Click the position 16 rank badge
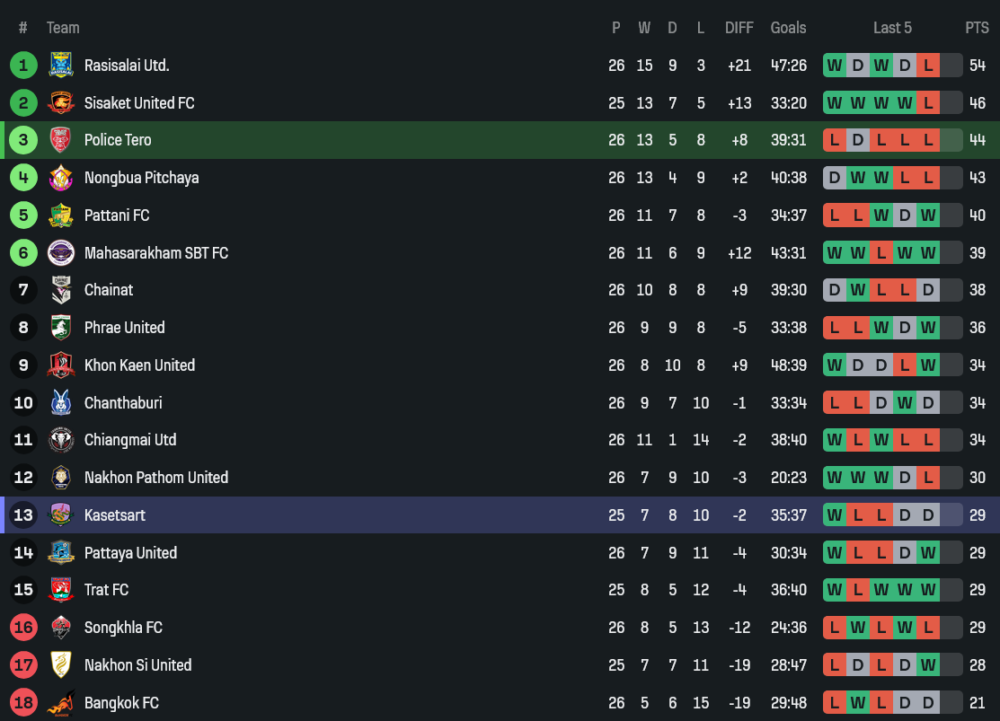Image resolution: width=1000 pixels, height=721 pixels. (x=23, y=628)
